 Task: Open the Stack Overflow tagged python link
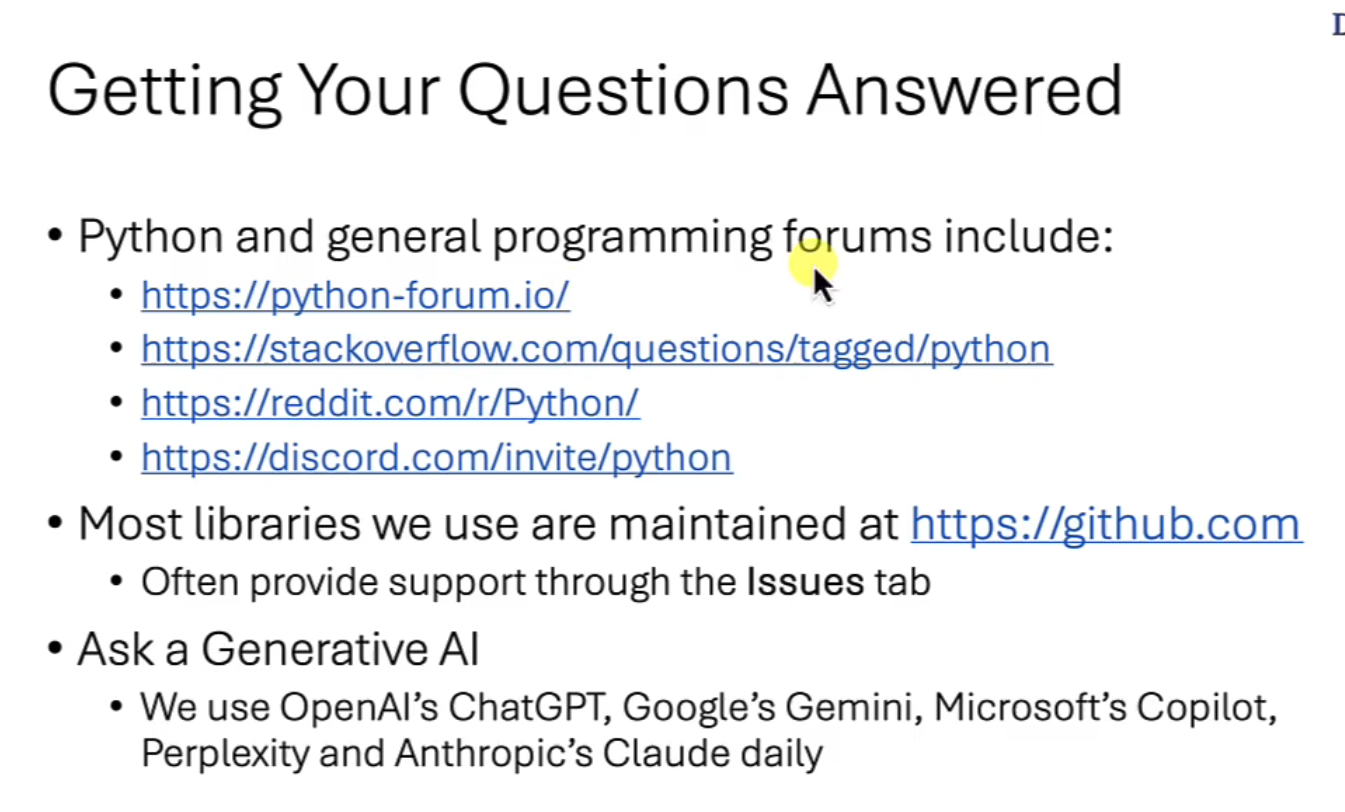tap(596, 349)
